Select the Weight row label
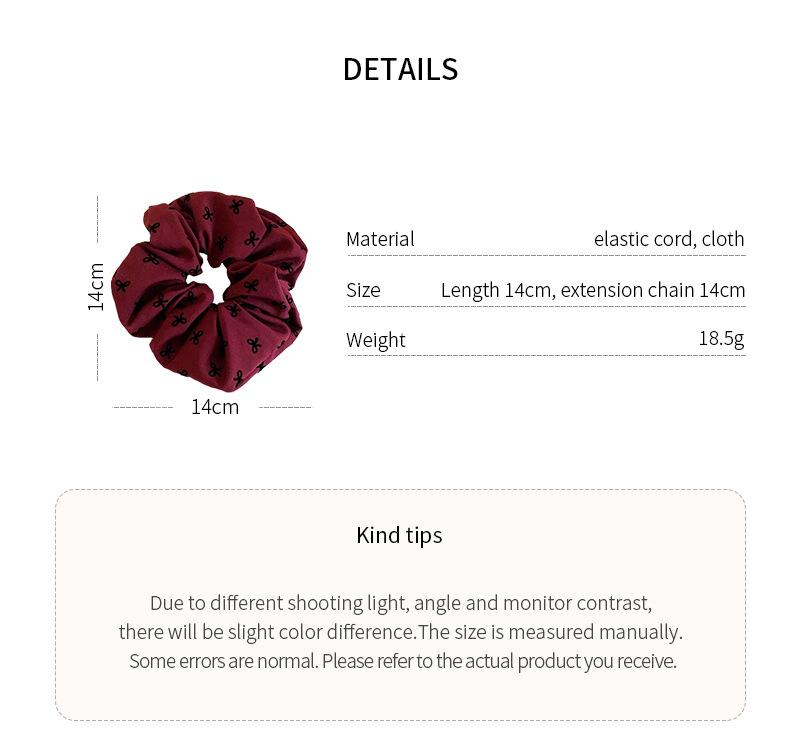The image size is (800, 756). pos(376,340)
